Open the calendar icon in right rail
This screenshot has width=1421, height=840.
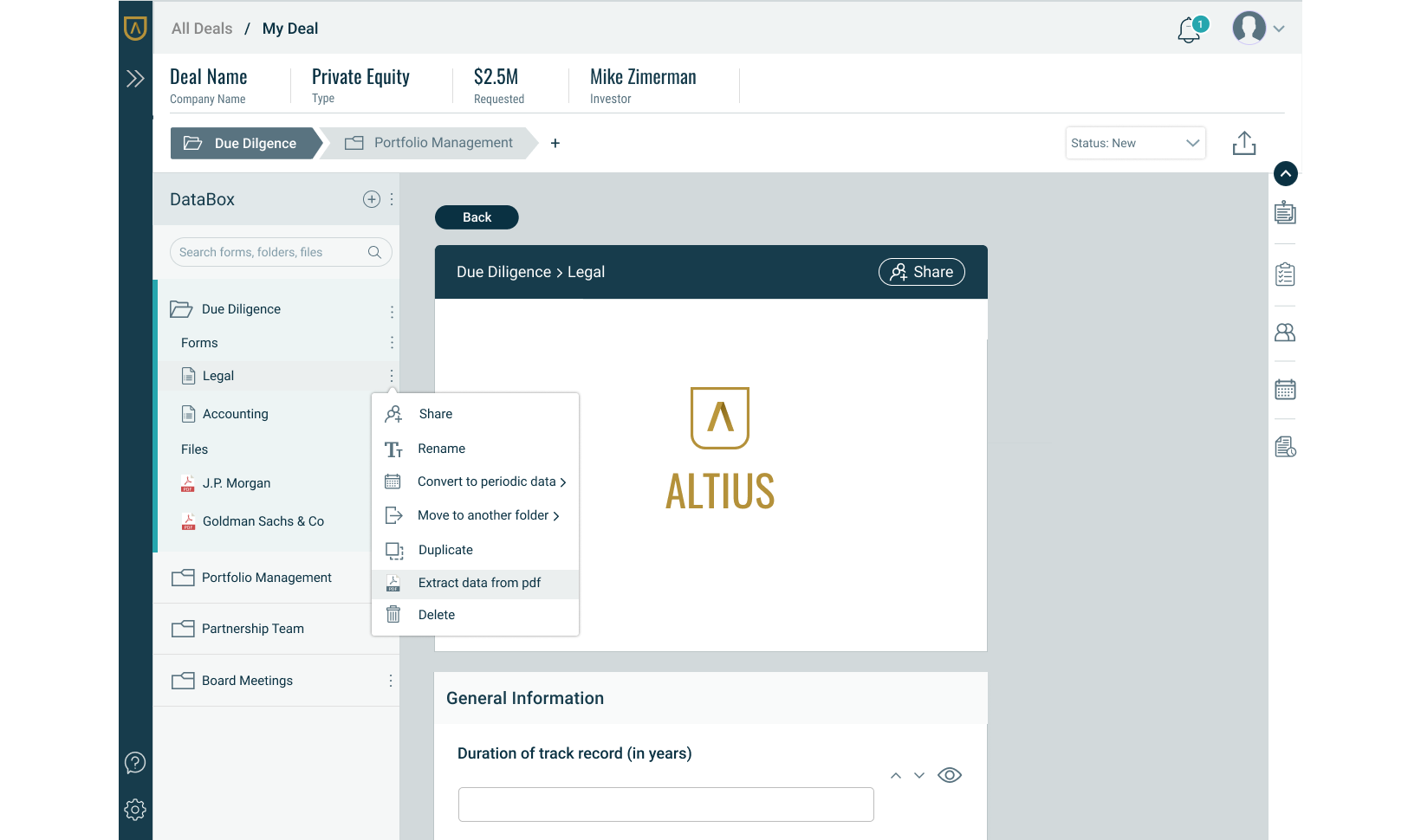pyautogui.click(x=1285, y=390)
